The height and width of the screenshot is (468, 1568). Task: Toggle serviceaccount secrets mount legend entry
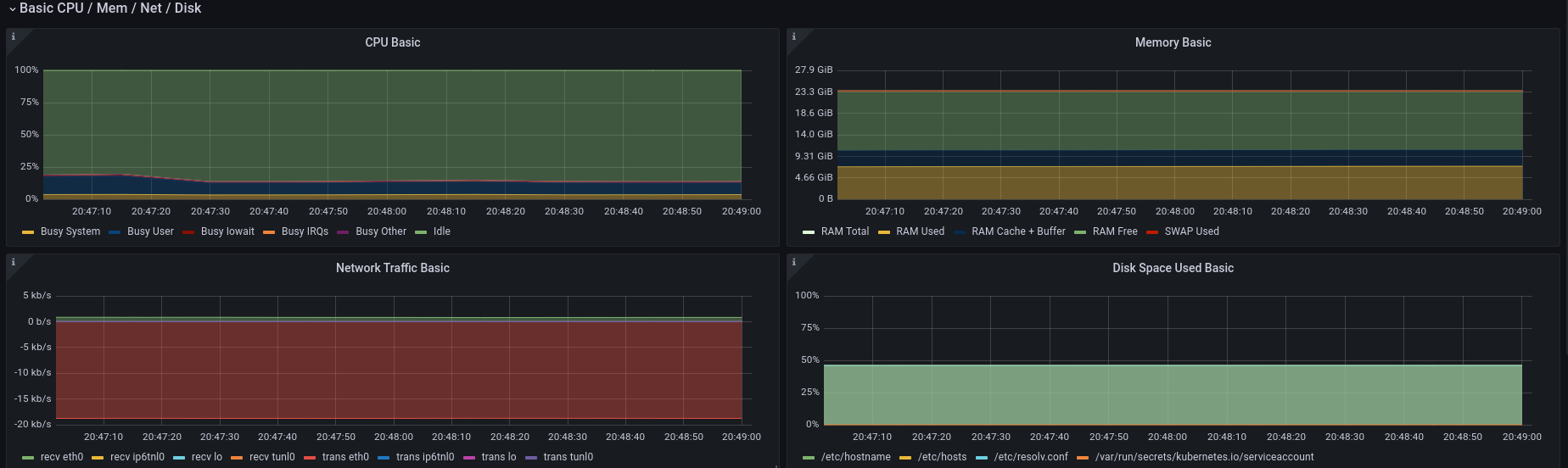1204,457
